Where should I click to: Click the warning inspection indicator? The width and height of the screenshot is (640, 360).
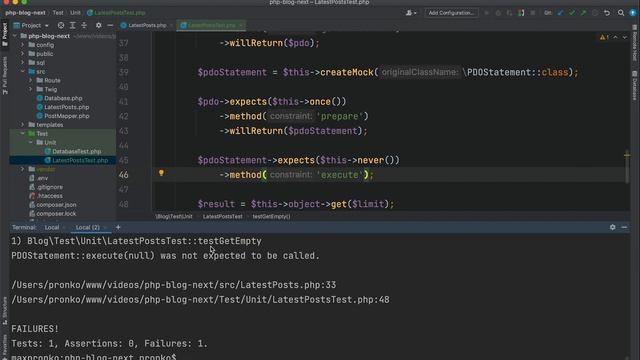click(x=604, y=37)
